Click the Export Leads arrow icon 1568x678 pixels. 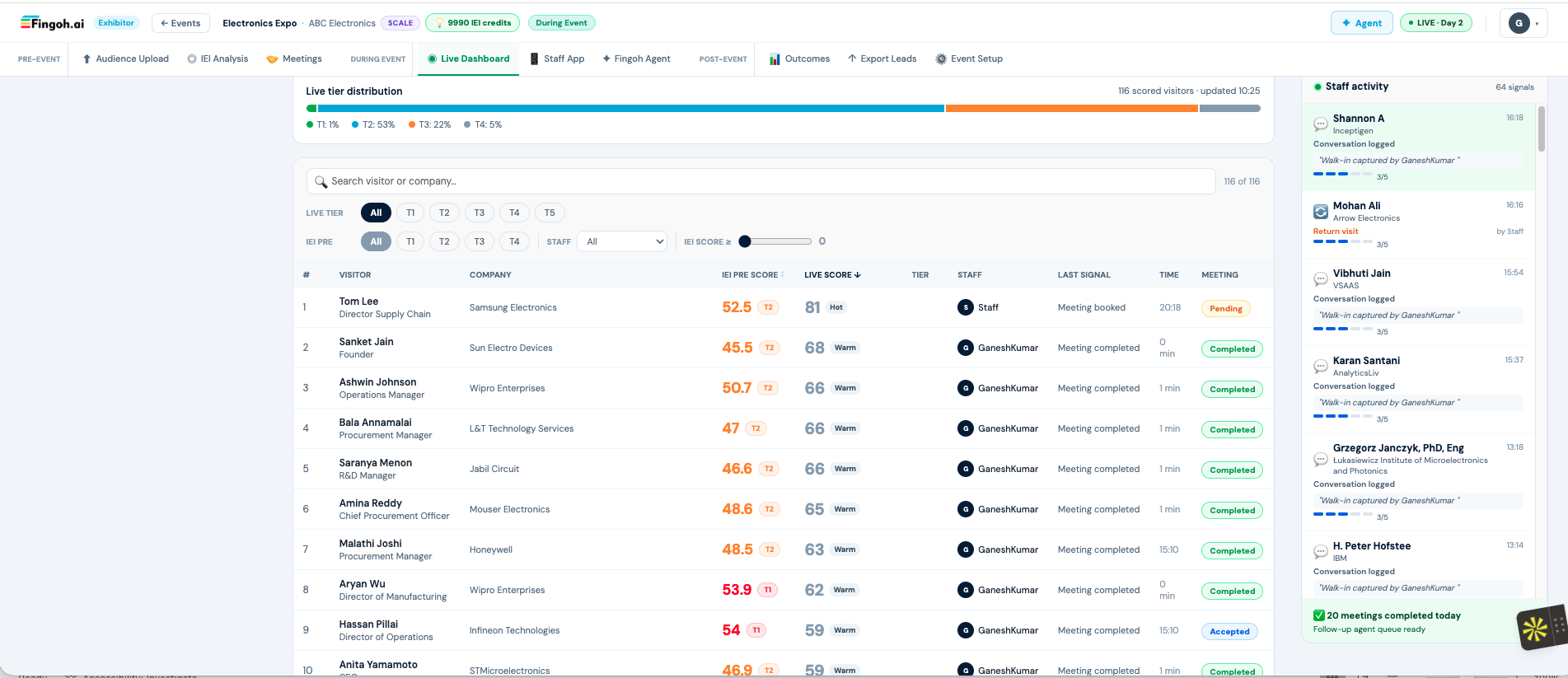852,58
